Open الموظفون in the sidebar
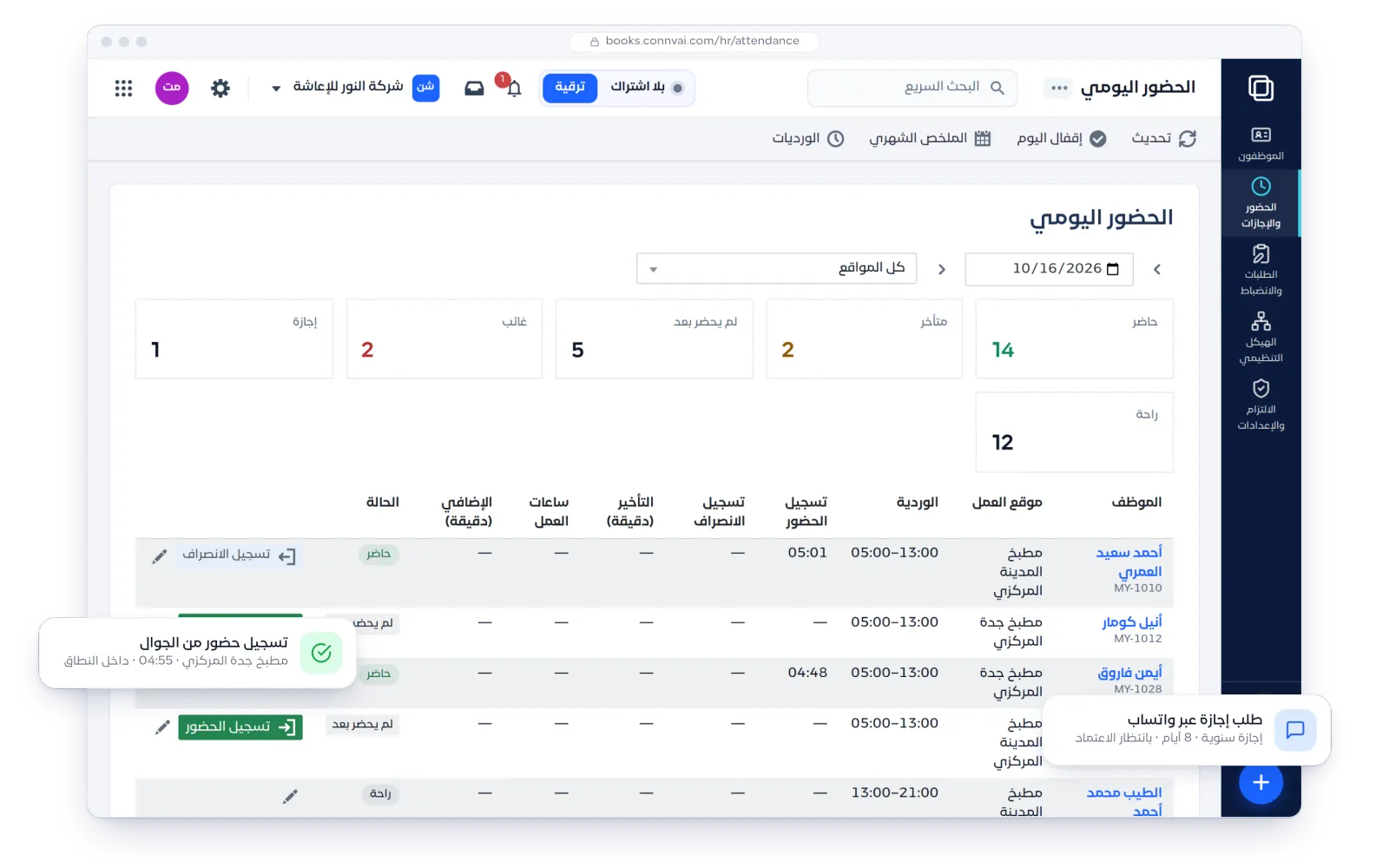 tap(1261, 144)
